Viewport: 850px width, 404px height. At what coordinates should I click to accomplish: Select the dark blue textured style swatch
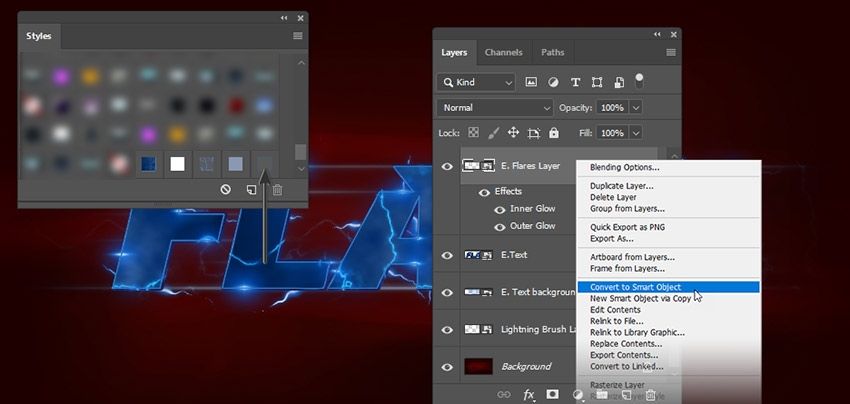click(x=149, y=164)
